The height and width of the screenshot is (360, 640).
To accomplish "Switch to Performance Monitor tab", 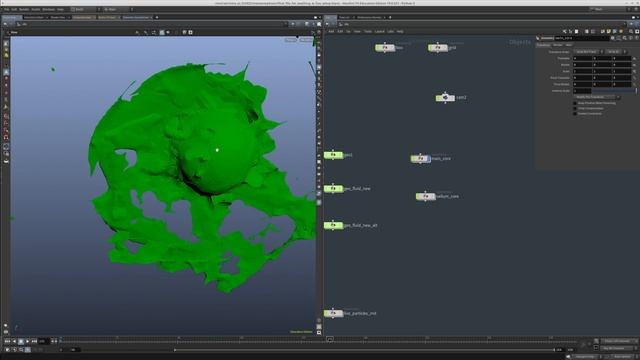I will point(370,18).
